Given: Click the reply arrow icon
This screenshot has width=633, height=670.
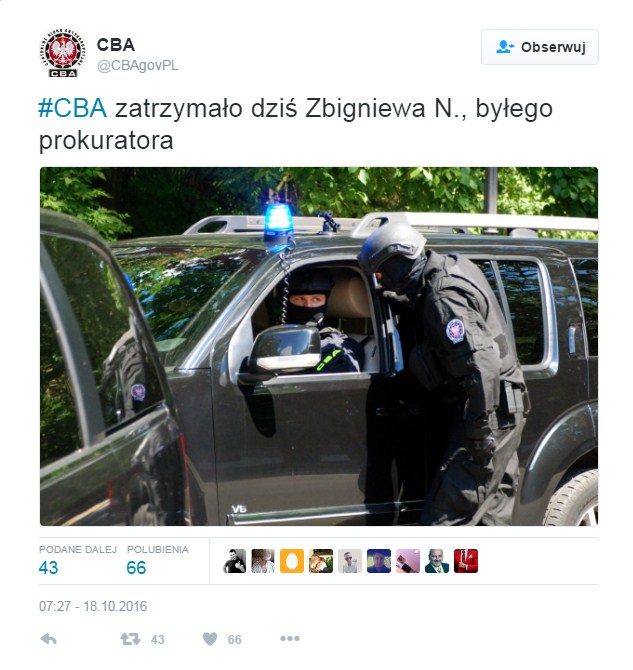Looking at the screenshot, I should (48, 639).
